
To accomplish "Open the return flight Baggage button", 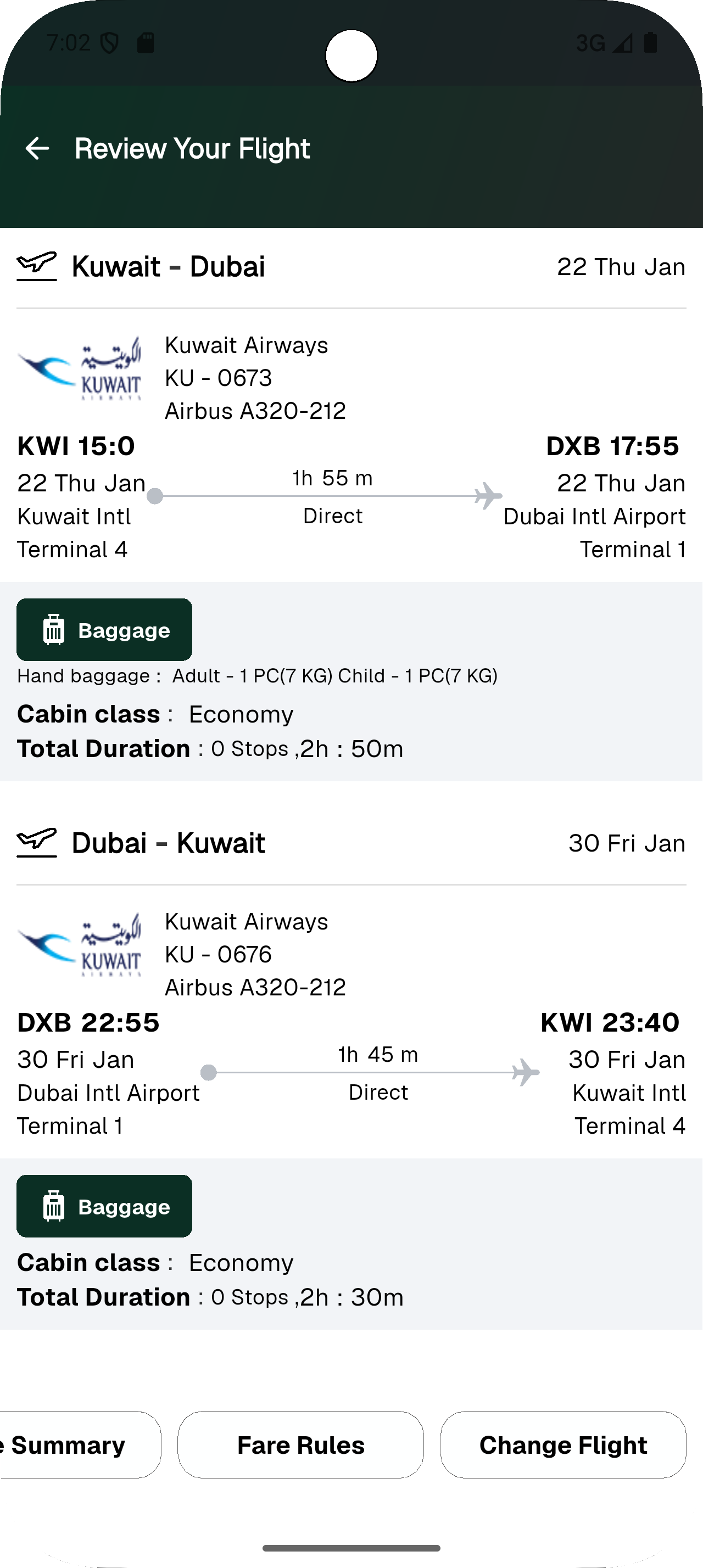I will [104, 1206].
